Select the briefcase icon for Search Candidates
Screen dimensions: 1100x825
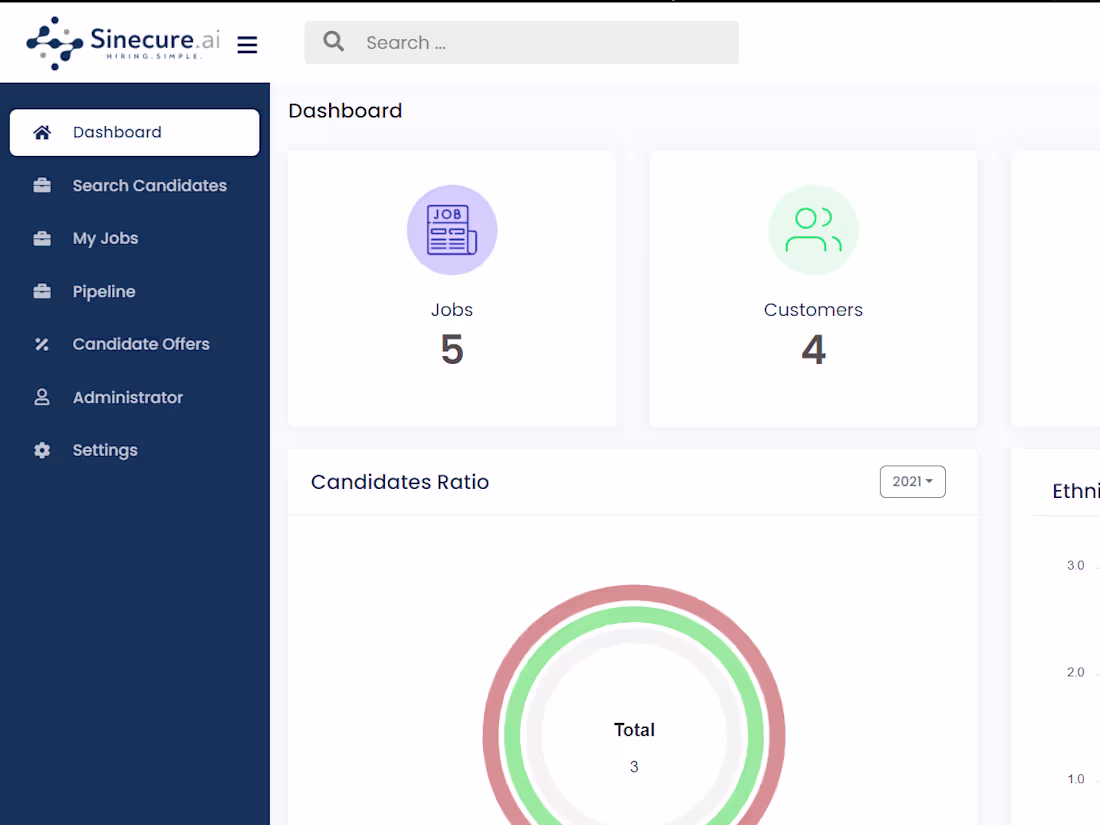coord(41,185)
